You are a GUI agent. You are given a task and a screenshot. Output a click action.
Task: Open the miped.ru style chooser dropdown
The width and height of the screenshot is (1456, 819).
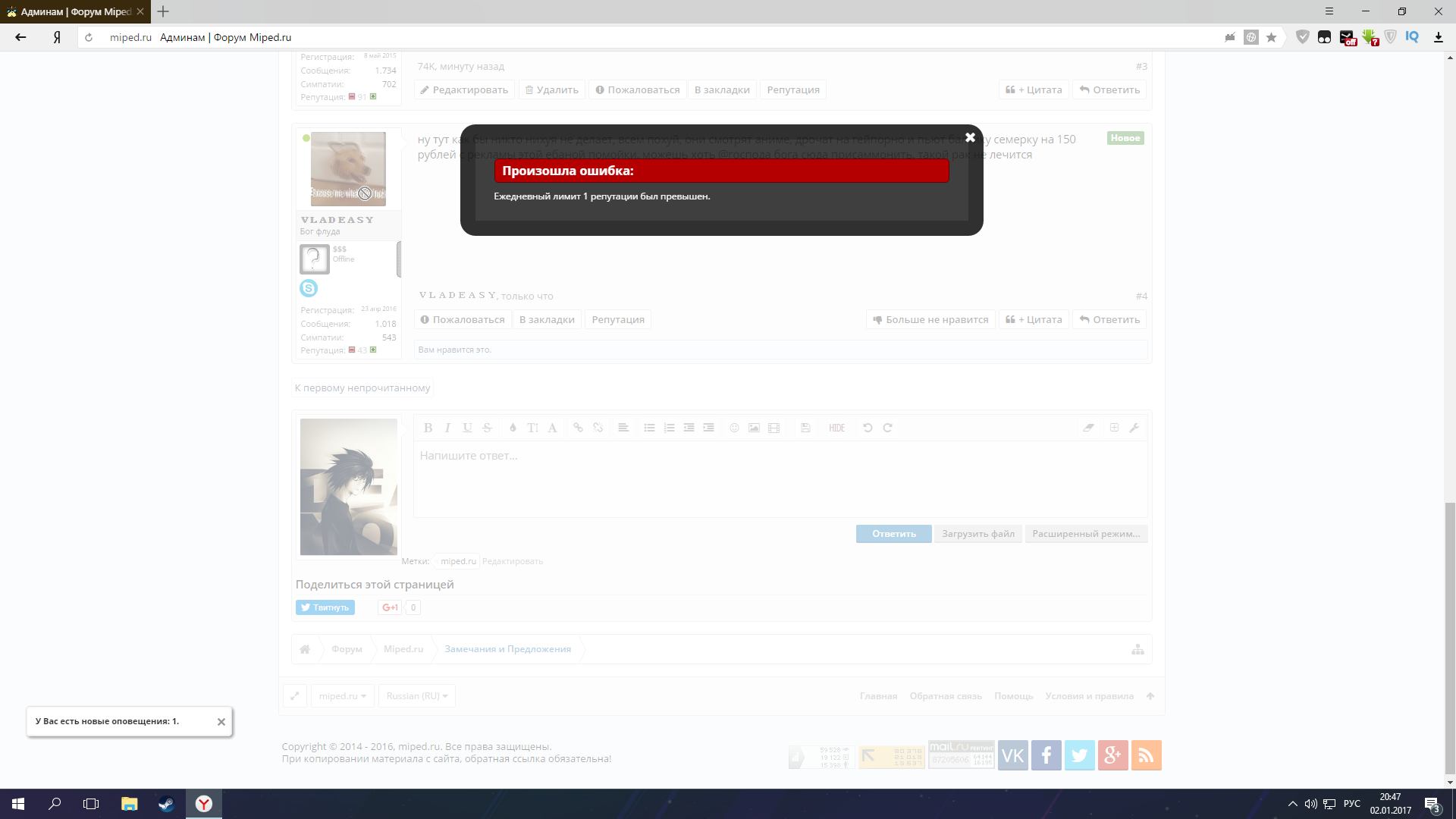tap(343, 696)
